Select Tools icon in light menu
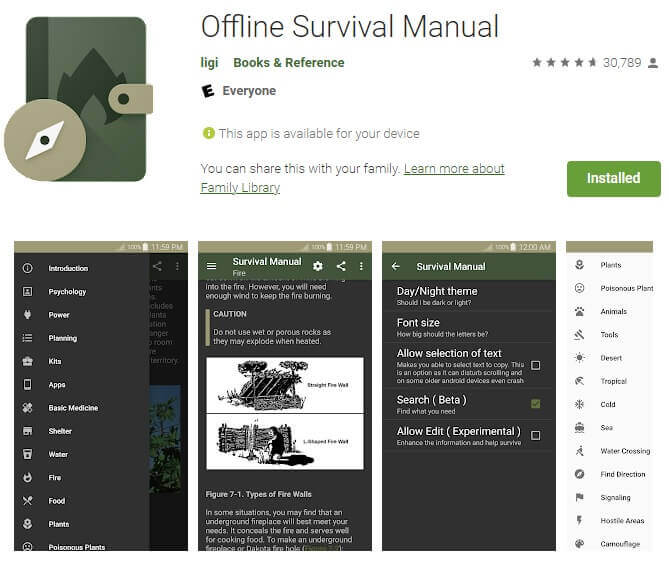Viewport: 669px width, 561px height. pyautogui.click(x=579, y=334)
